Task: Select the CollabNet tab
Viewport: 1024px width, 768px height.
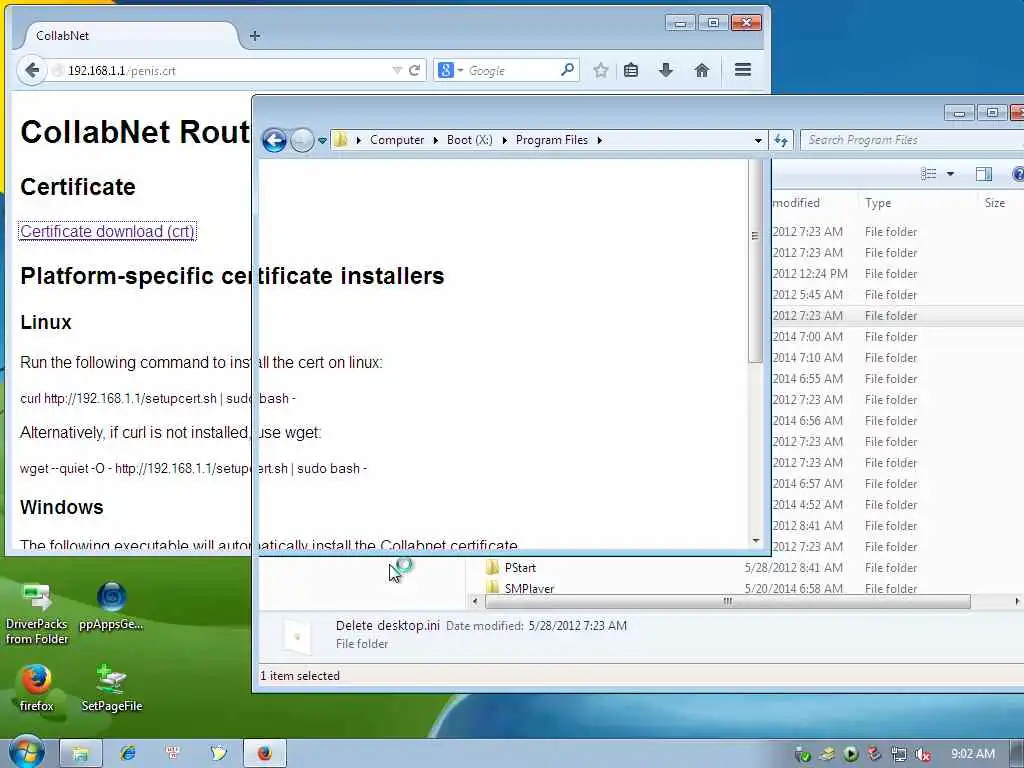Action: (131, 36)
